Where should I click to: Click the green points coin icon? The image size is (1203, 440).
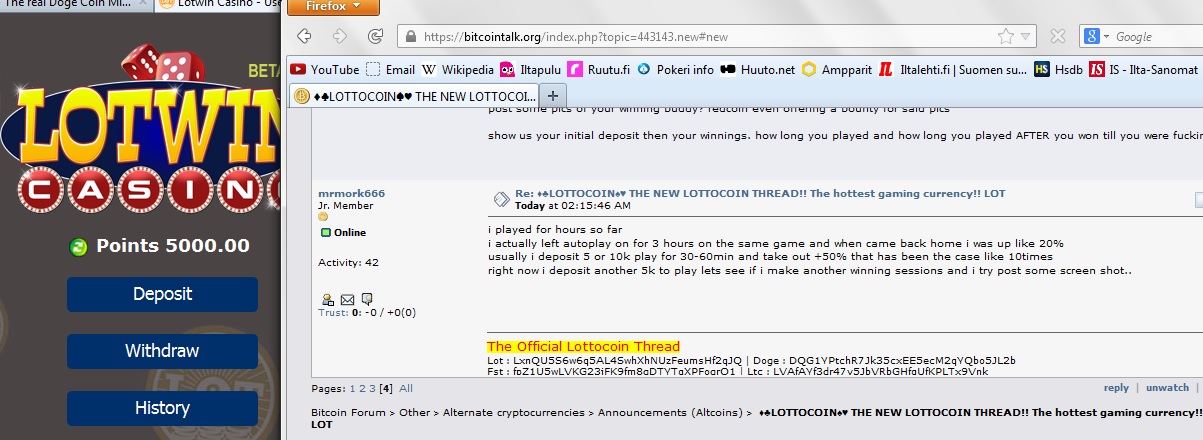(79, 247)
